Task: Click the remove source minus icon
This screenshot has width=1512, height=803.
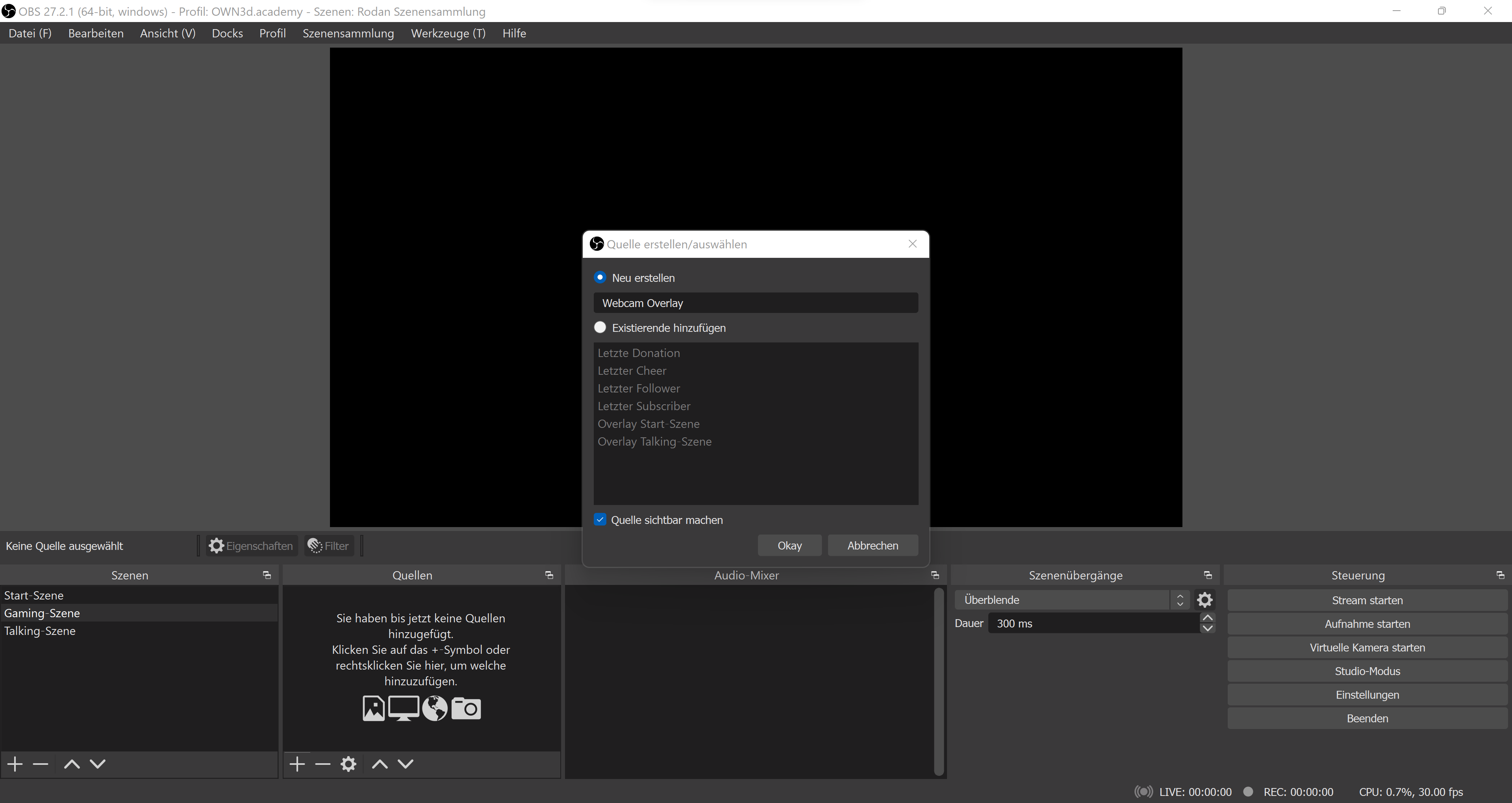Action: pyautogui.click(x=322, y=764)
